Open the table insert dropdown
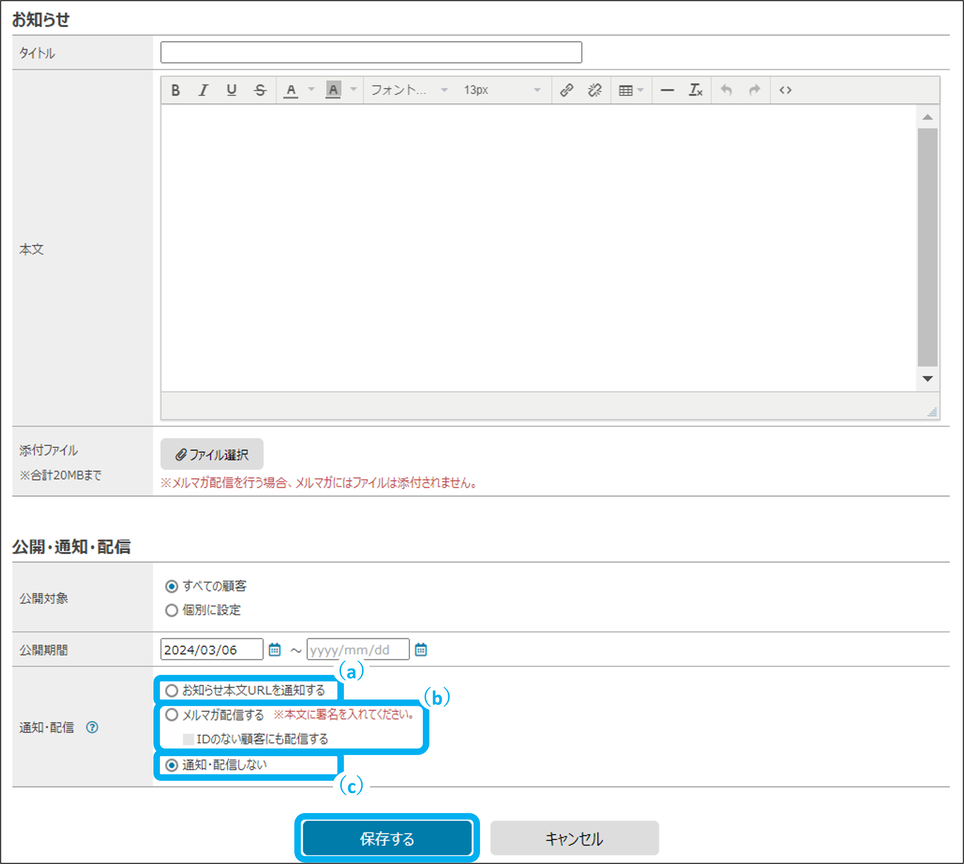Viewport: 964px width, 864px height. point(630,90)
